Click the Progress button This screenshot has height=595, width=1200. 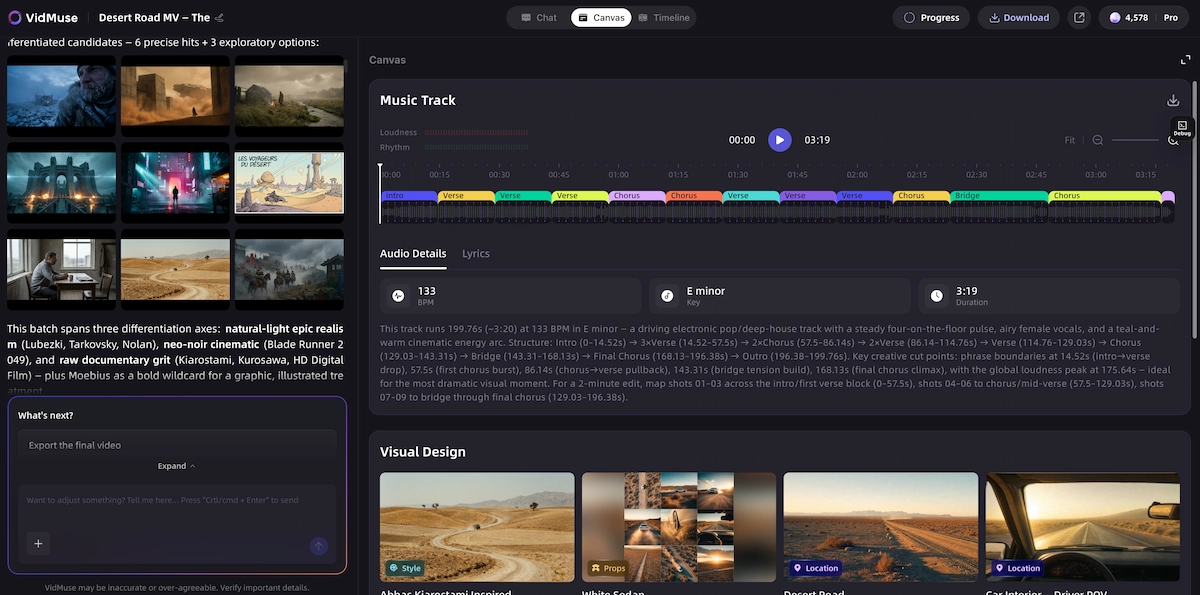(931, 17)
